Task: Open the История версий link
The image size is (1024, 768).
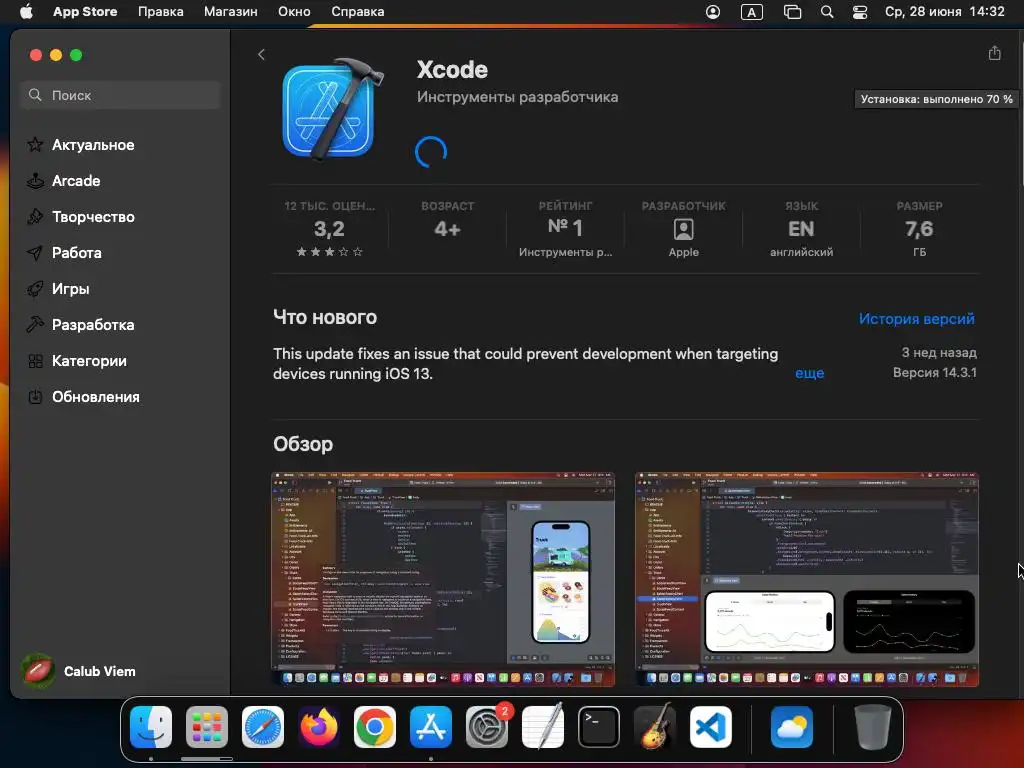Action: click(916, 319)
